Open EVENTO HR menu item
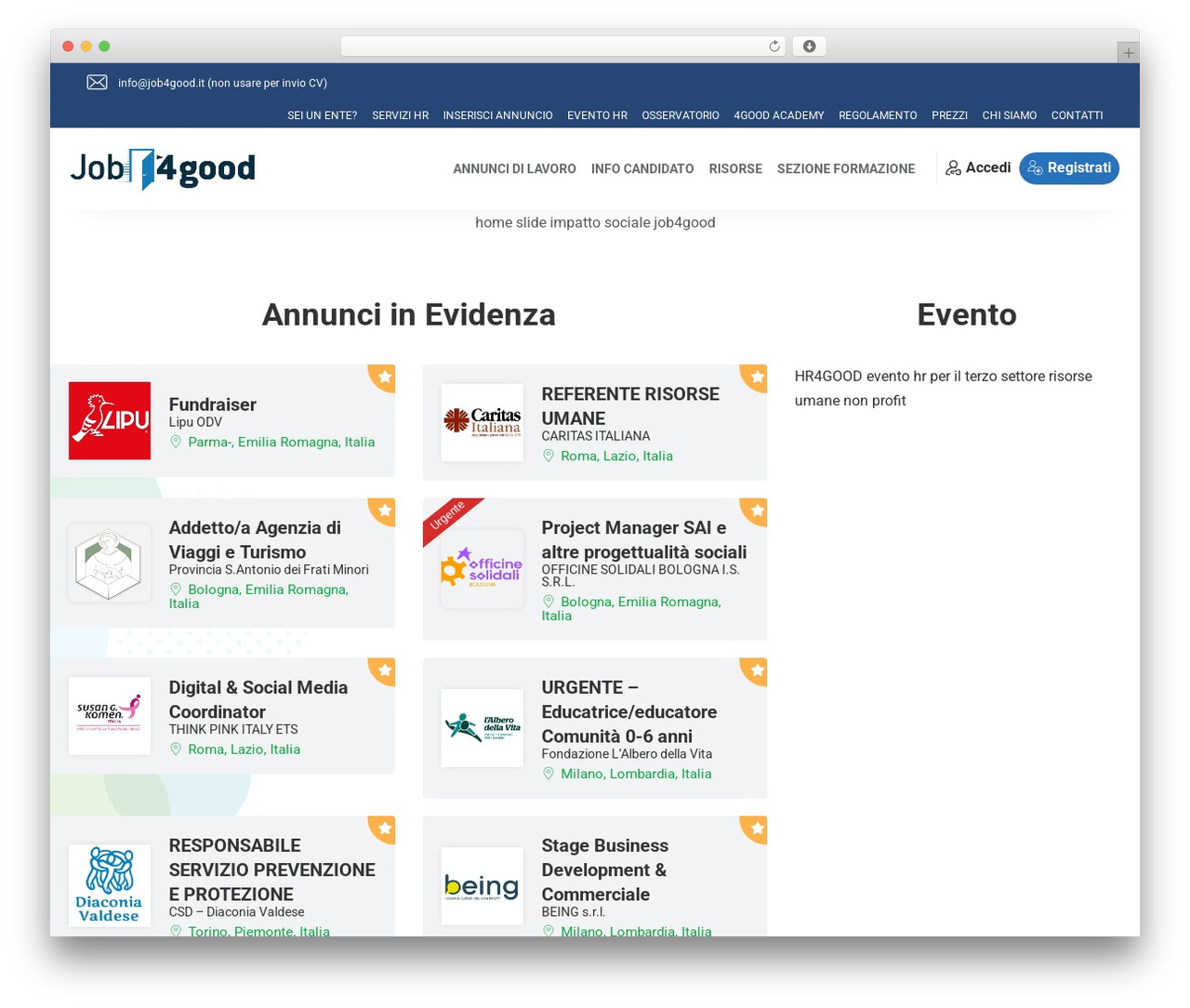 [x=597, y=115]
